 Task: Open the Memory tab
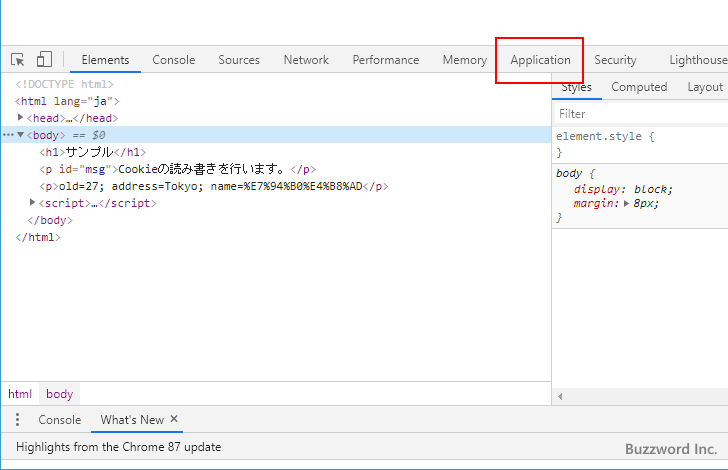[x=465, y=60]
